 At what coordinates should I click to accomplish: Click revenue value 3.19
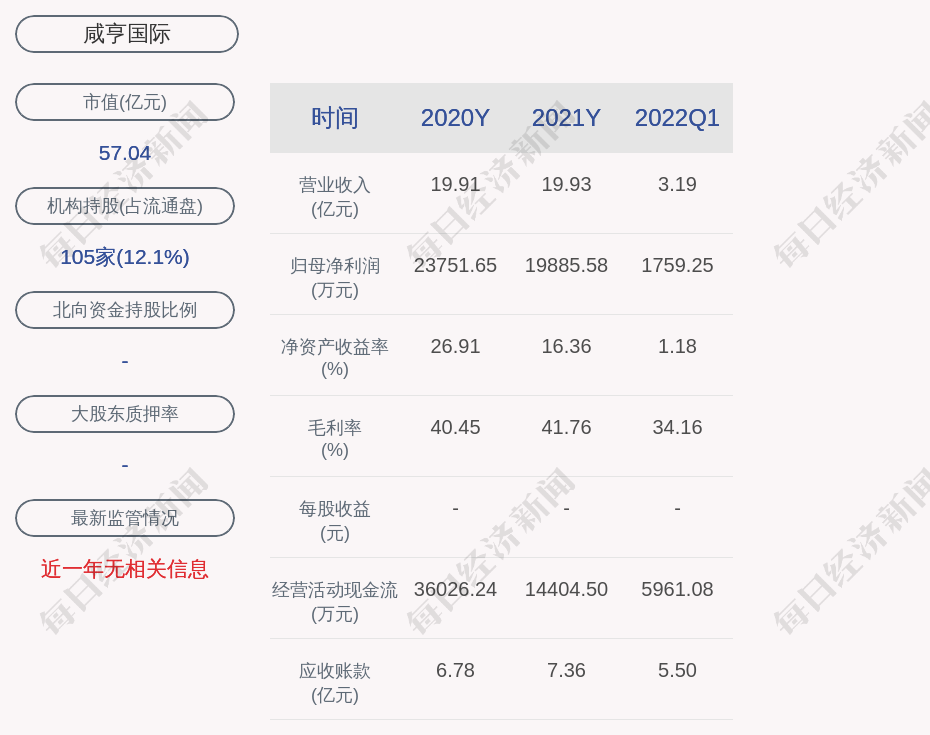pos(677,184)
